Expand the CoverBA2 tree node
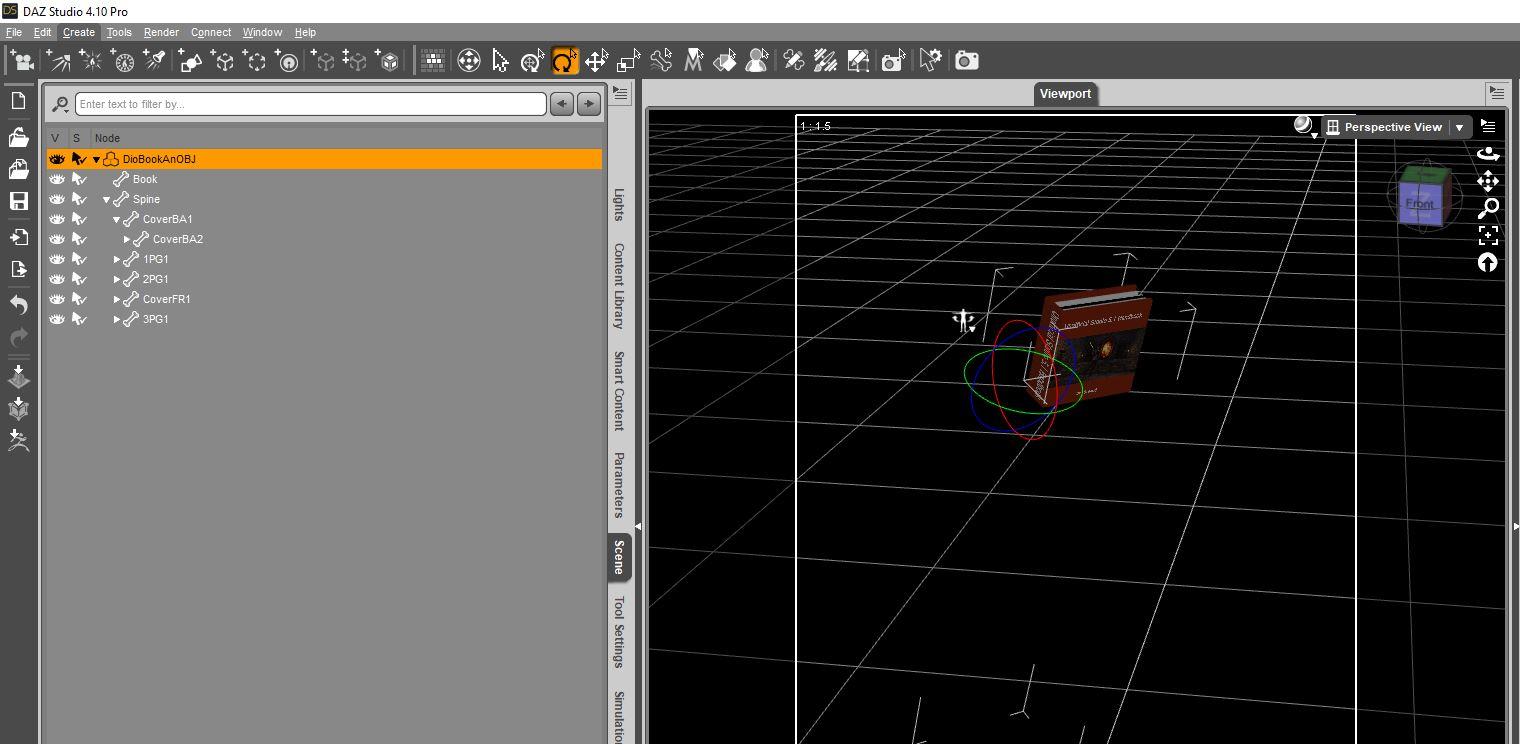Viewport: 1520px width, 744px height. coord(127,239)
